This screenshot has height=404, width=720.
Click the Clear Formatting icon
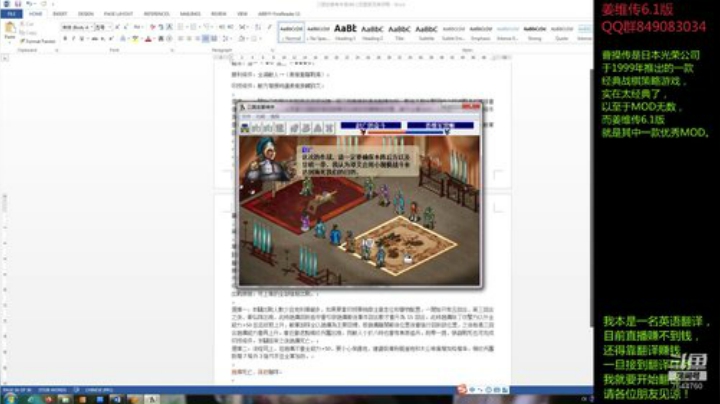pyautogui.click(x=153, y=28)
